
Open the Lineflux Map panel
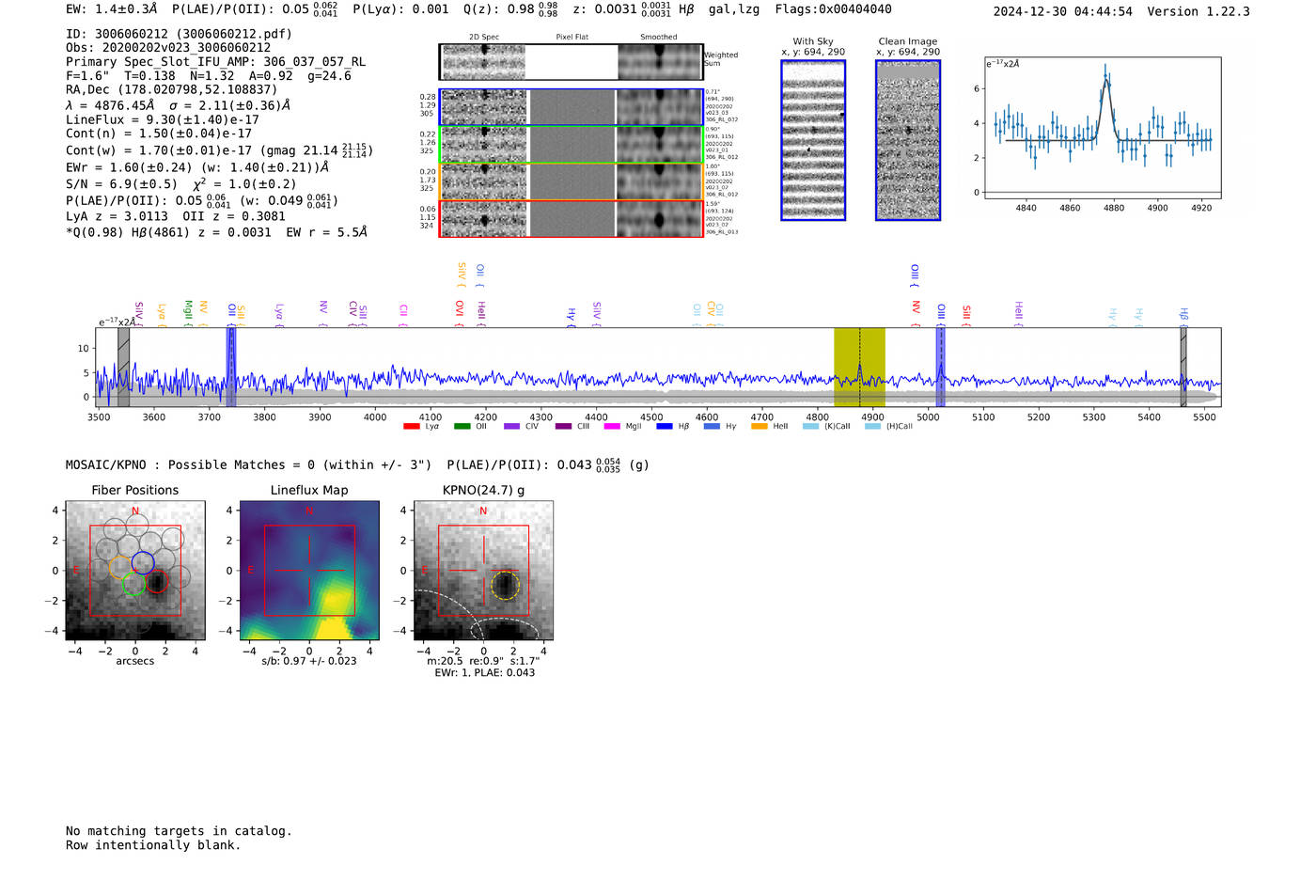click(x=309, y=571)
